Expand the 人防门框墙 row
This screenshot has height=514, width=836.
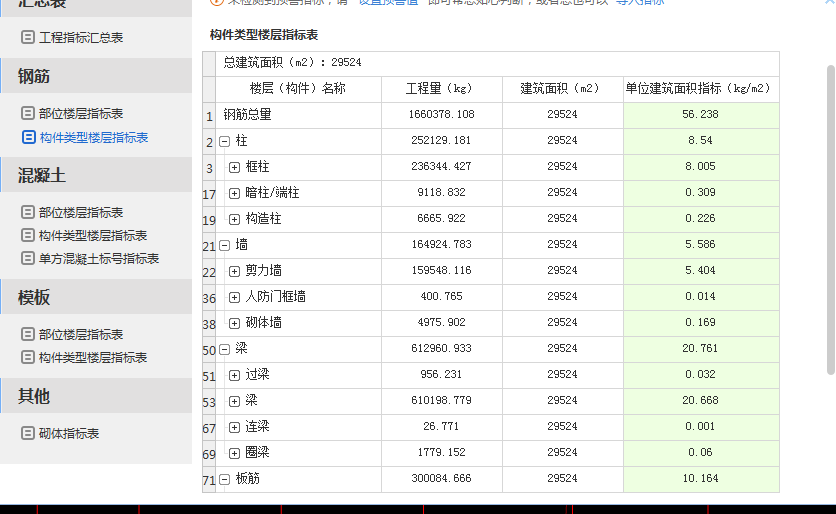[x=234, y=298]
